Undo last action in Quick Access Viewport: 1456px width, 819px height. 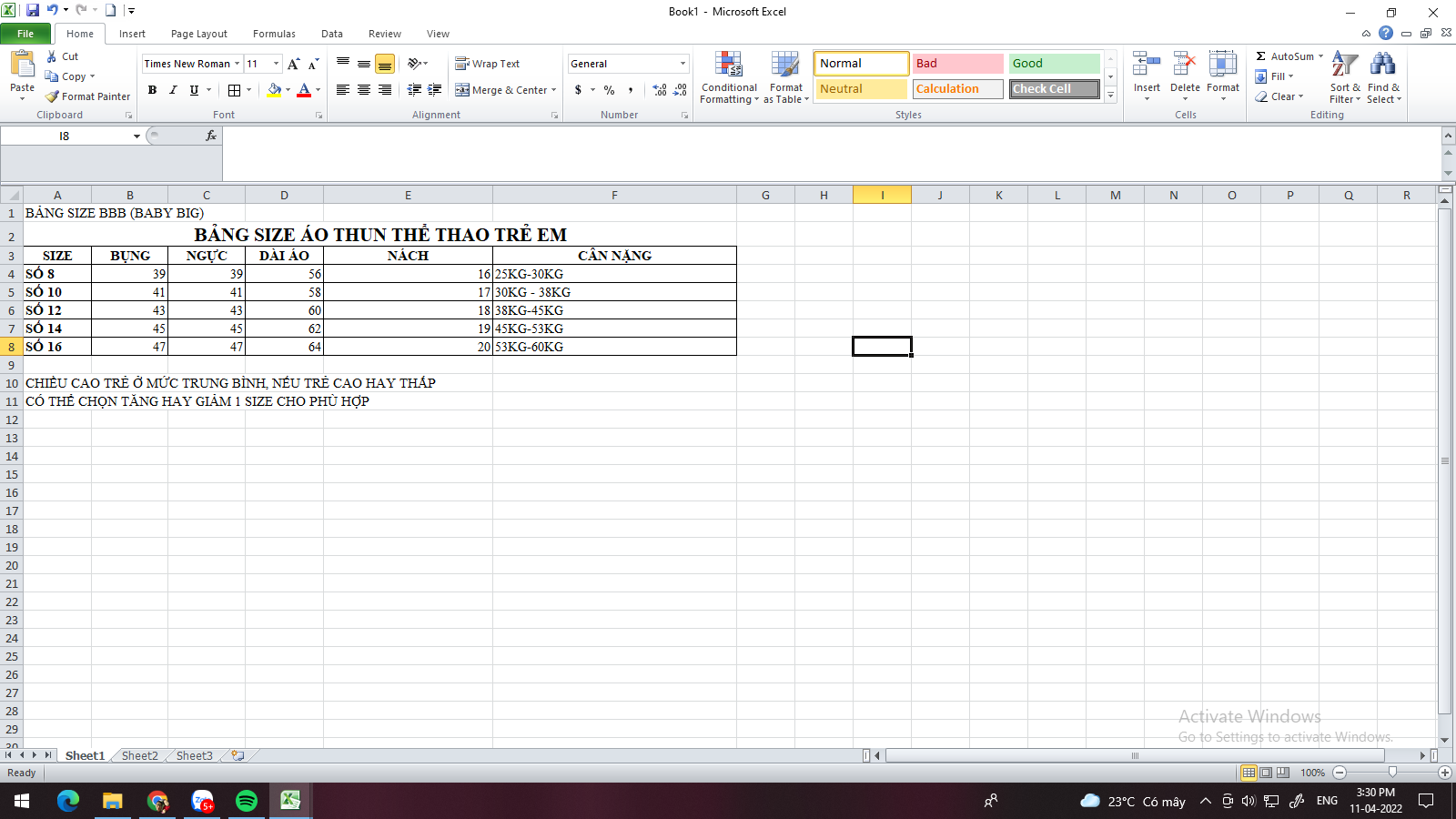(53, 11)
